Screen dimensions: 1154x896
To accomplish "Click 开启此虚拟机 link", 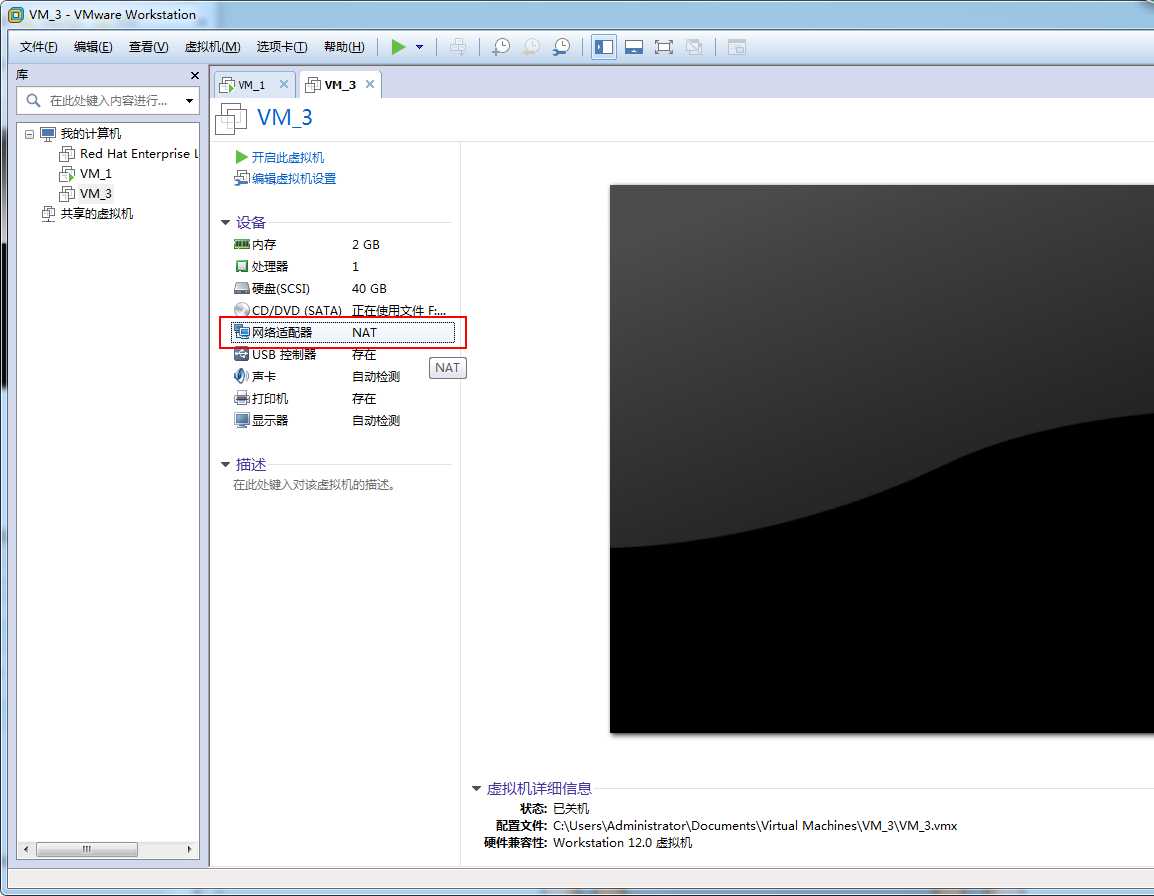I will 287,158.
